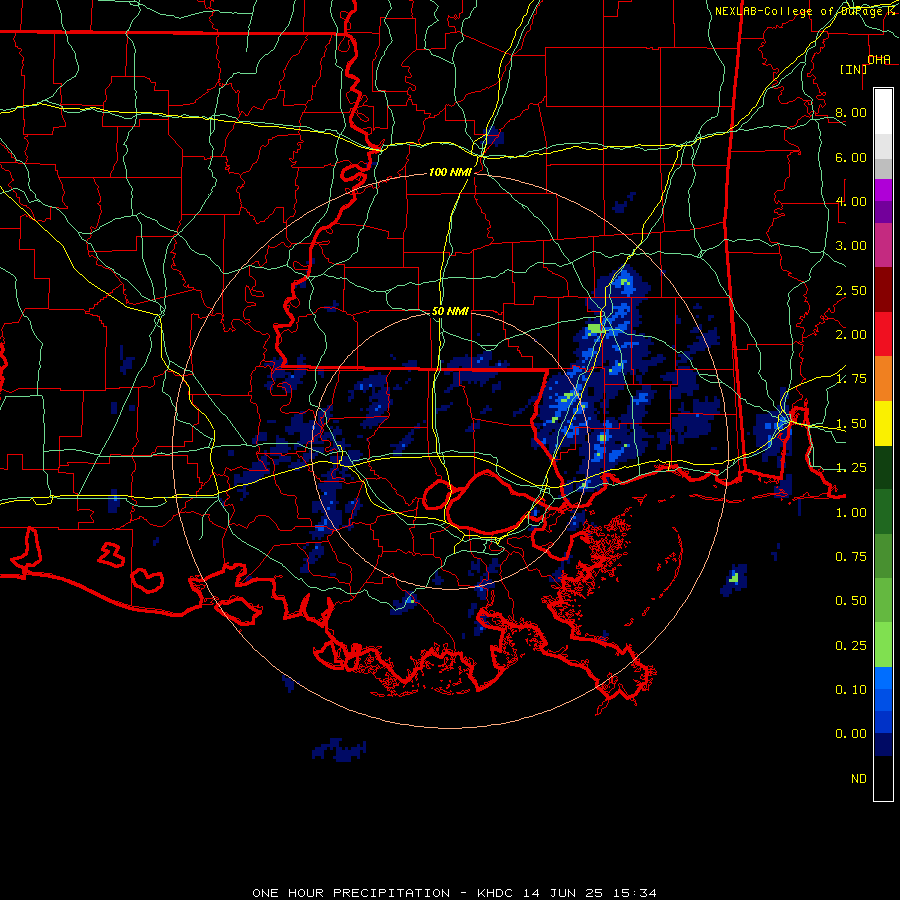Click the '0.75' legend value
Viewport: 900px width, 900px height.
pyautogui.click(x=851, y=557)
